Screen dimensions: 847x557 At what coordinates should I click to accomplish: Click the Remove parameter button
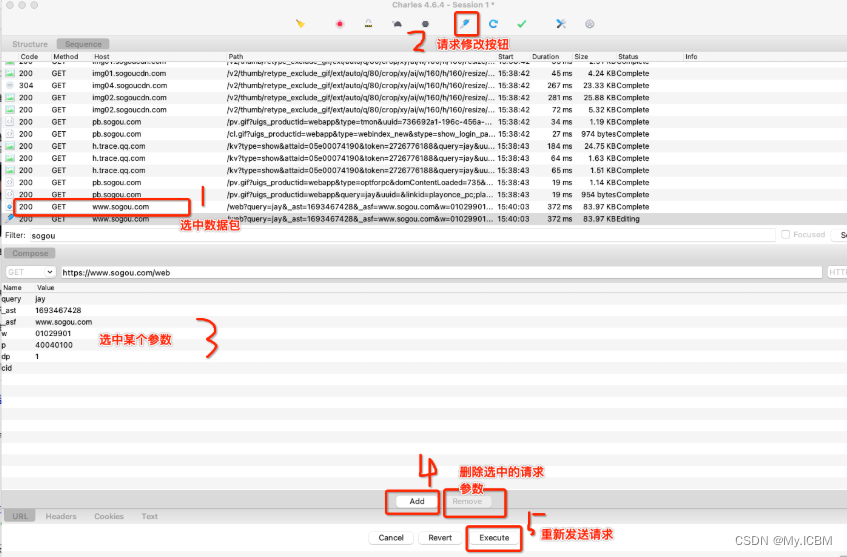(x=467, y=501)
